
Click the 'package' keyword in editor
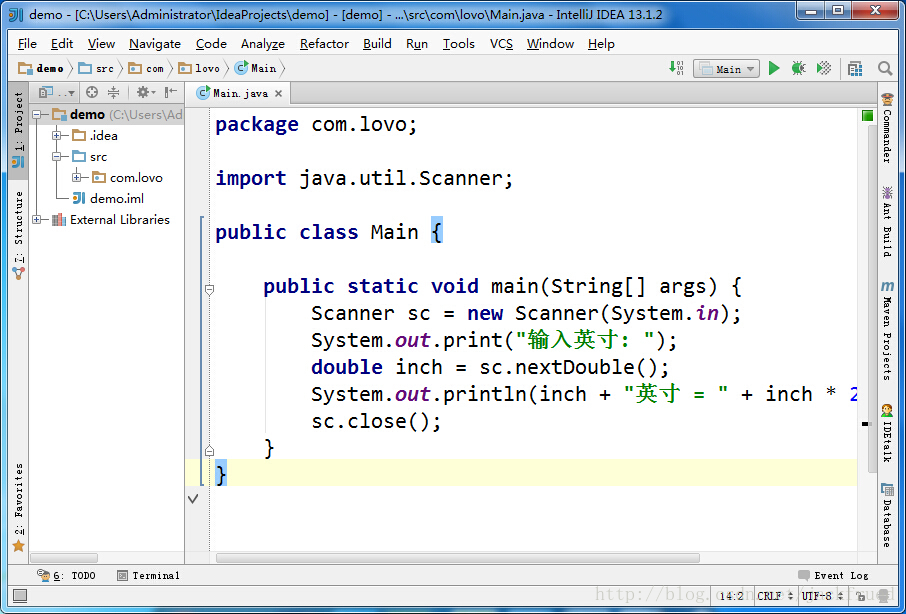[257, 125]
